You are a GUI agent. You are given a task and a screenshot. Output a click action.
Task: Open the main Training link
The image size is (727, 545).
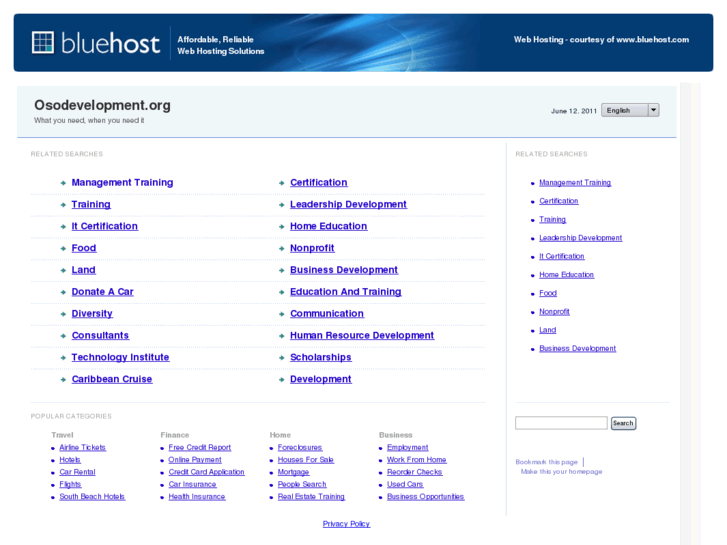tap(91, 204)
